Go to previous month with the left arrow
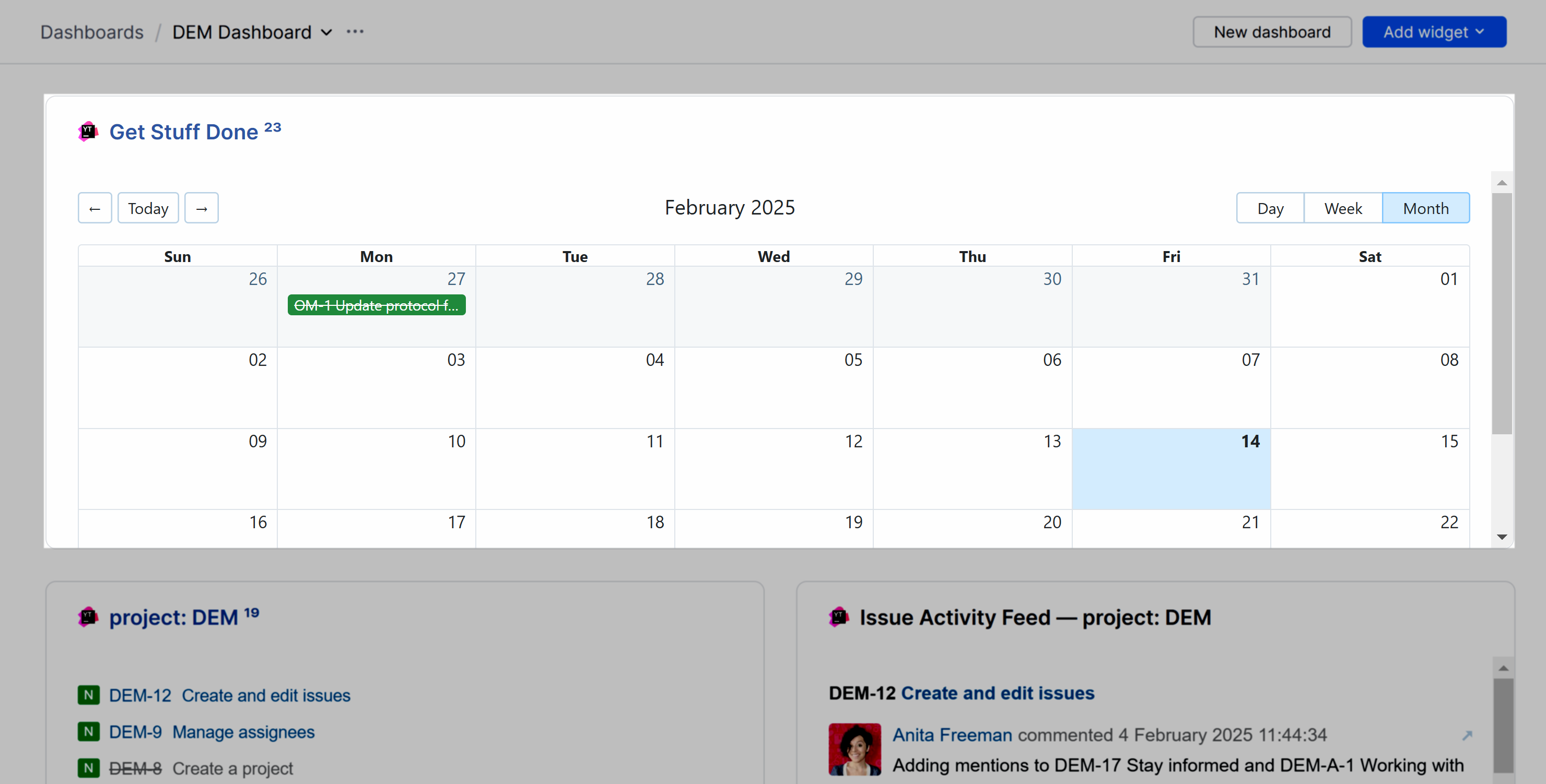 click(x=94, y=208)
